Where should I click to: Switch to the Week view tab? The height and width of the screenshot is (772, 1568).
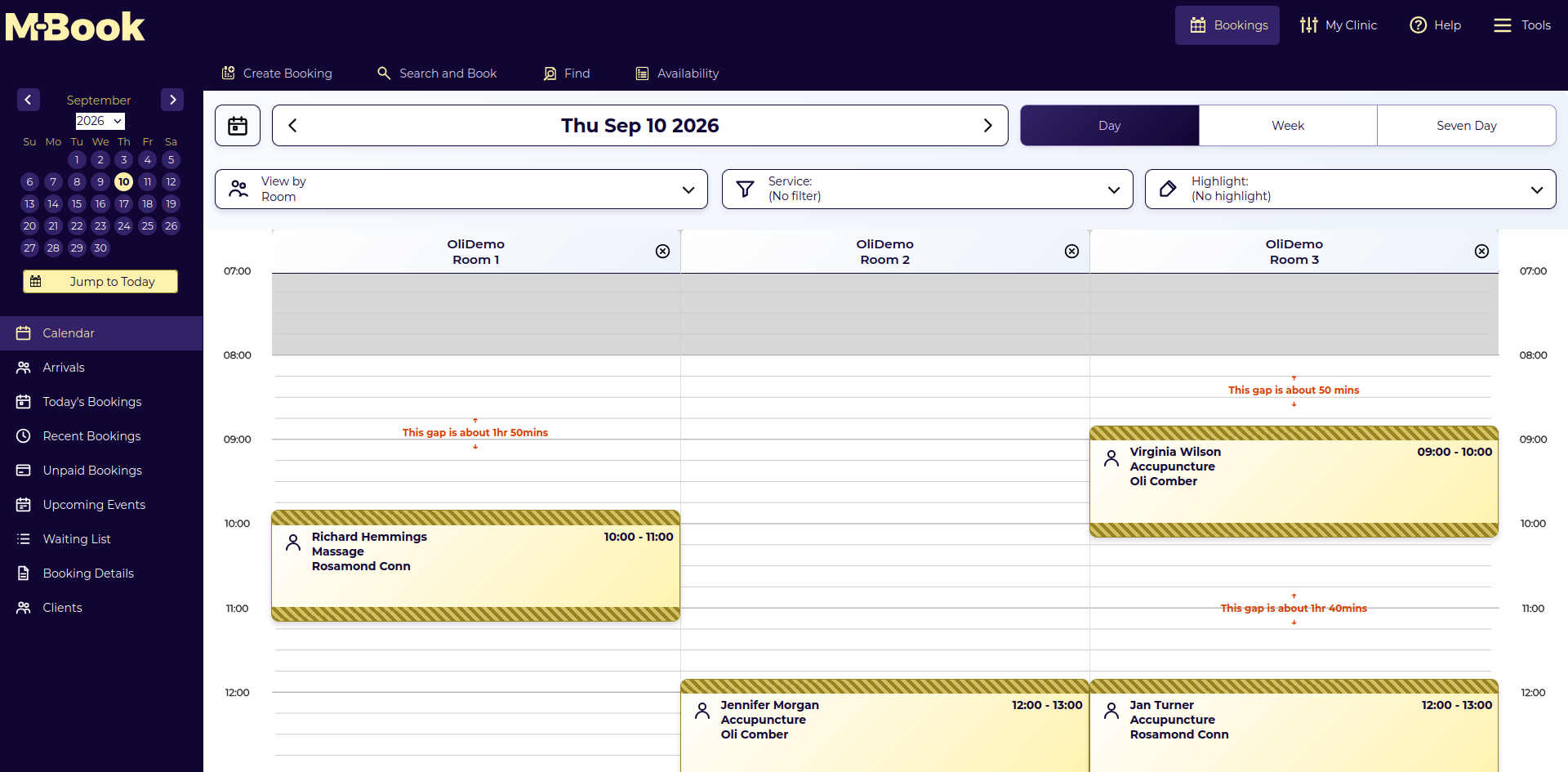pyautogui.click(x=1288, y=126)
